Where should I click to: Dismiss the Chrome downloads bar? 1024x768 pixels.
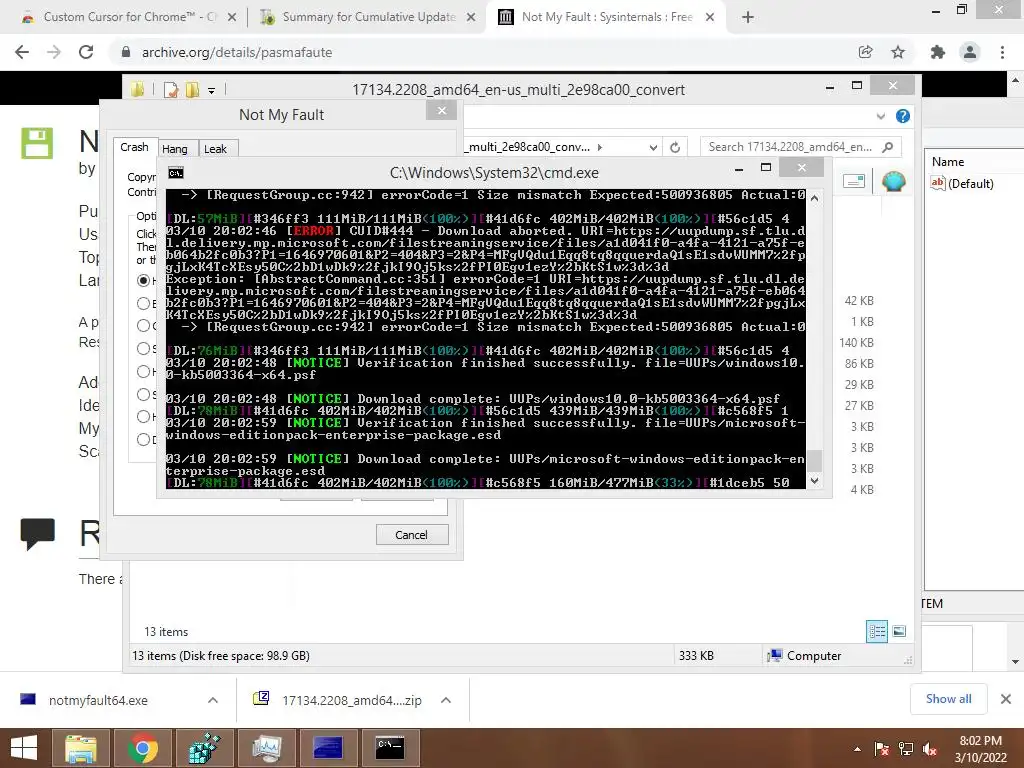pos(1006,699)
